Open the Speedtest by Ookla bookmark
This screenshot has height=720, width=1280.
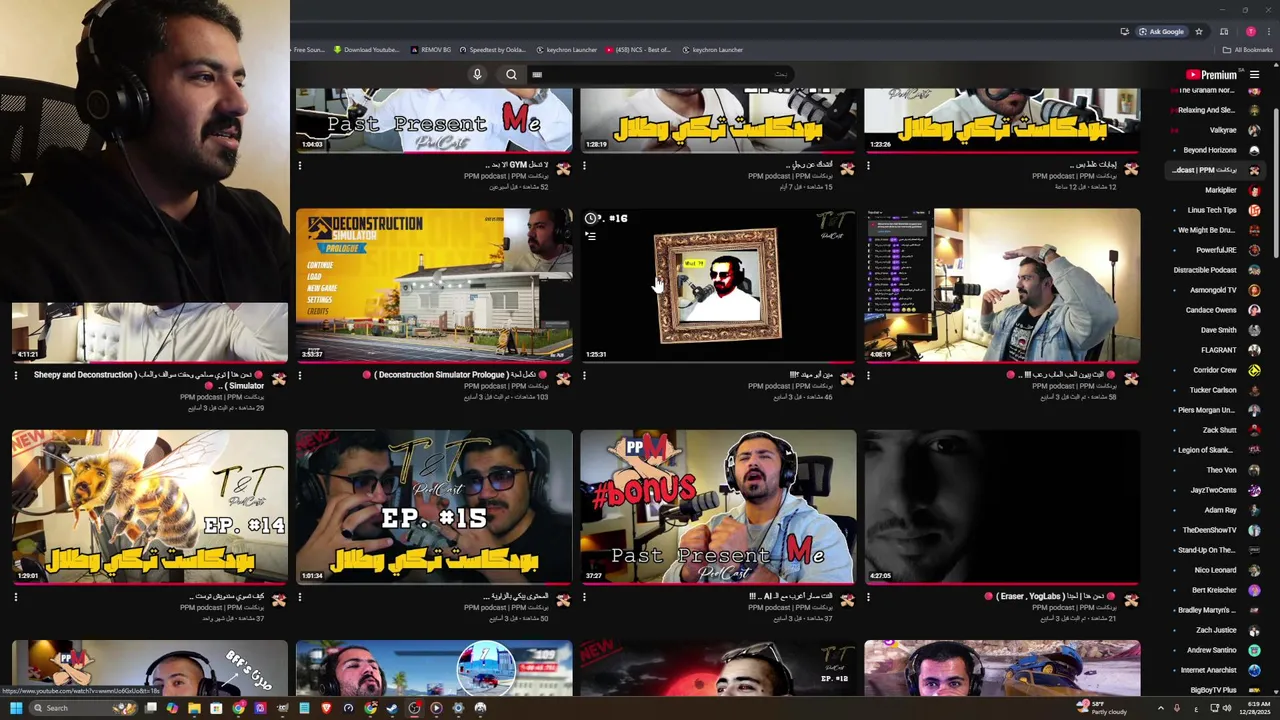(492, 50)
